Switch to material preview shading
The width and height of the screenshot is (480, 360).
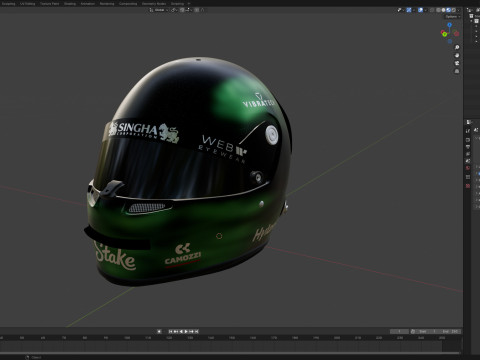[x=448, y=10]
